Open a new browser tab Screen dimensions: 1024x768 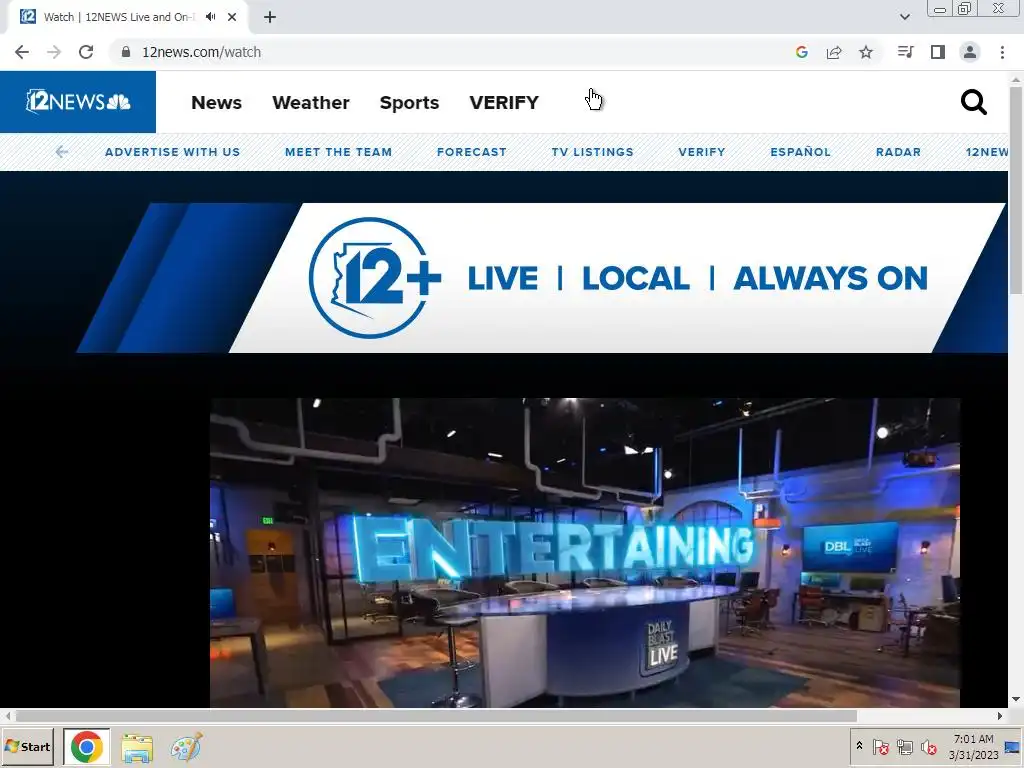pyautogui.click(x=270, y=17)
